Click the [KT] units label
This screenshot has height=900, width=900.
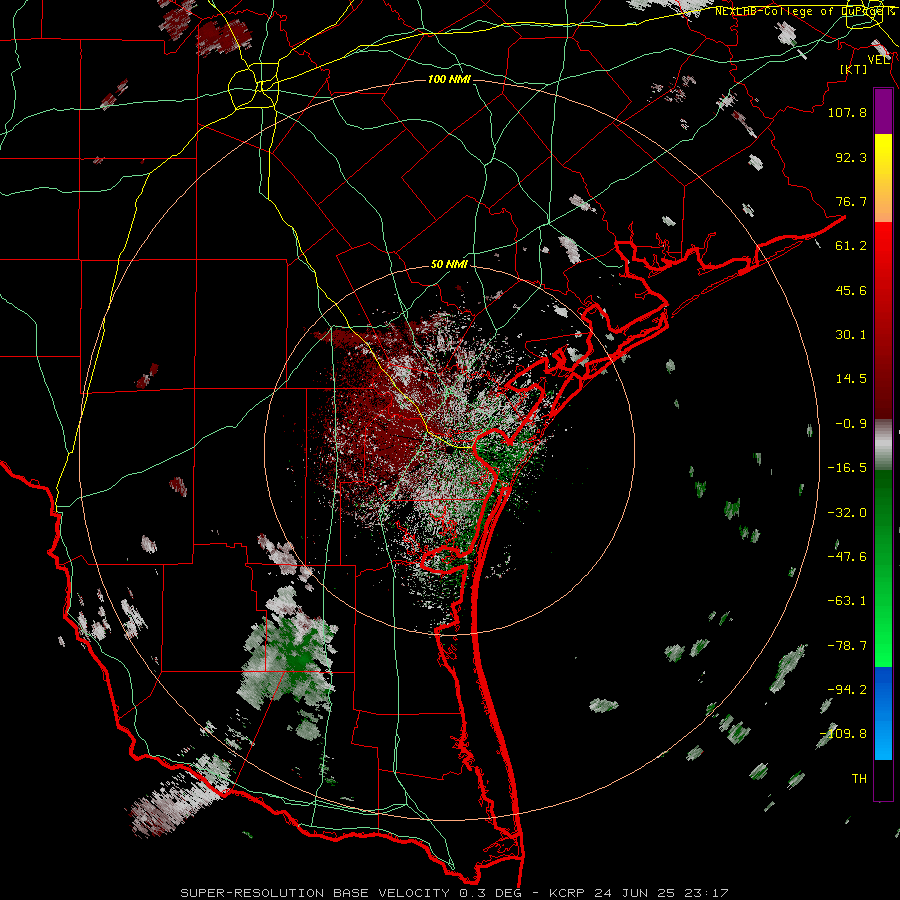point(854,69)
